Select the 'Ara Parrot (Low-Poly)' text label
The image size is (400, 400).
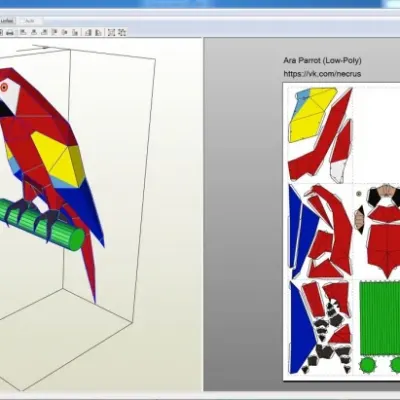pos(322,60)
